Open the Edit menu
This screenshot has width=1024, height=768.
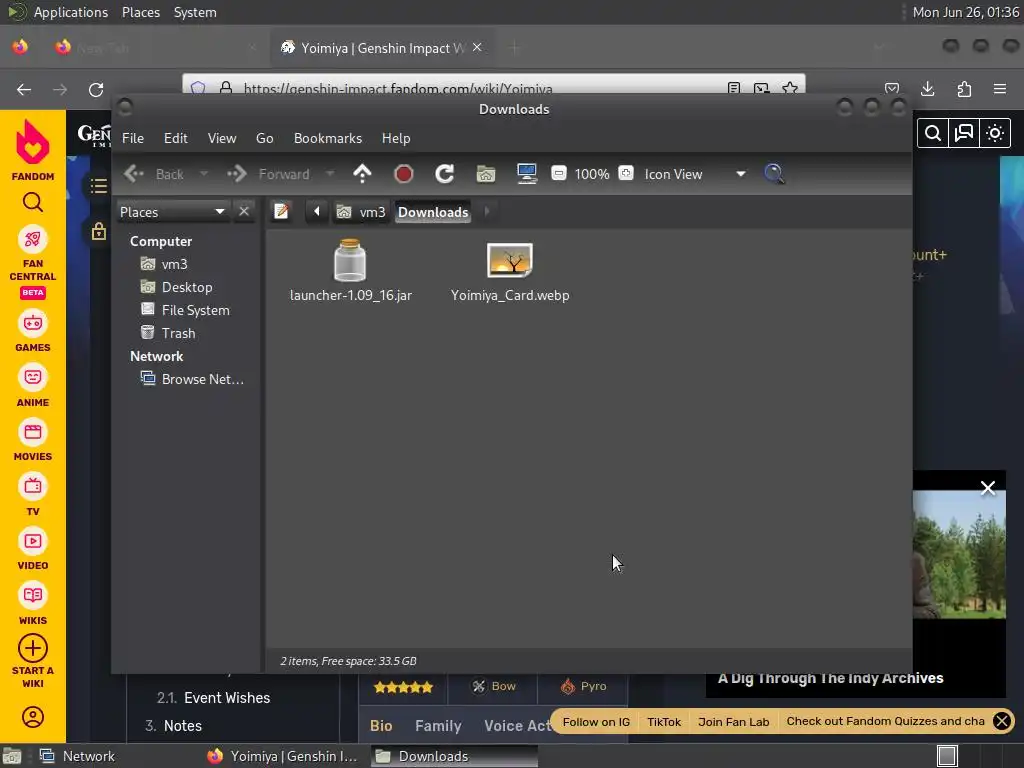175,138
